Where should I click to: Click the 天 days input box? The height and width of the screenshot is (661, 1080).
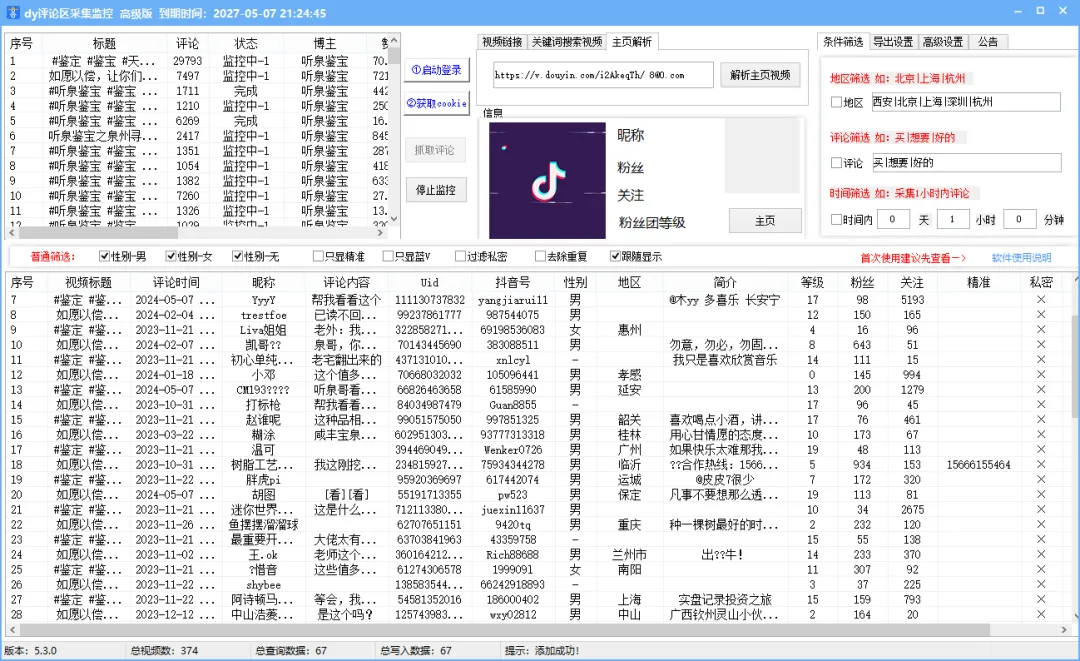click(895, 219)
